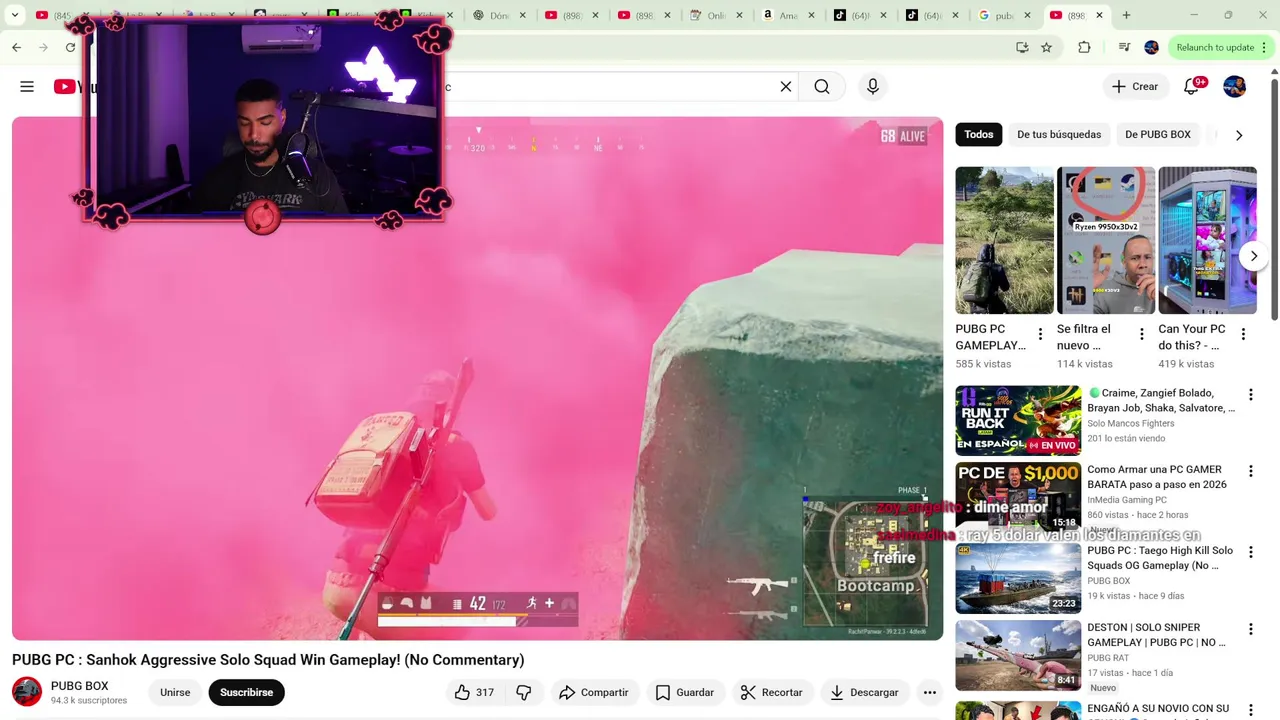This screenshot has width=1280, height=720.
Task: Click the Solo Mancos Fighters channel name
Action: coord(1131,424)
